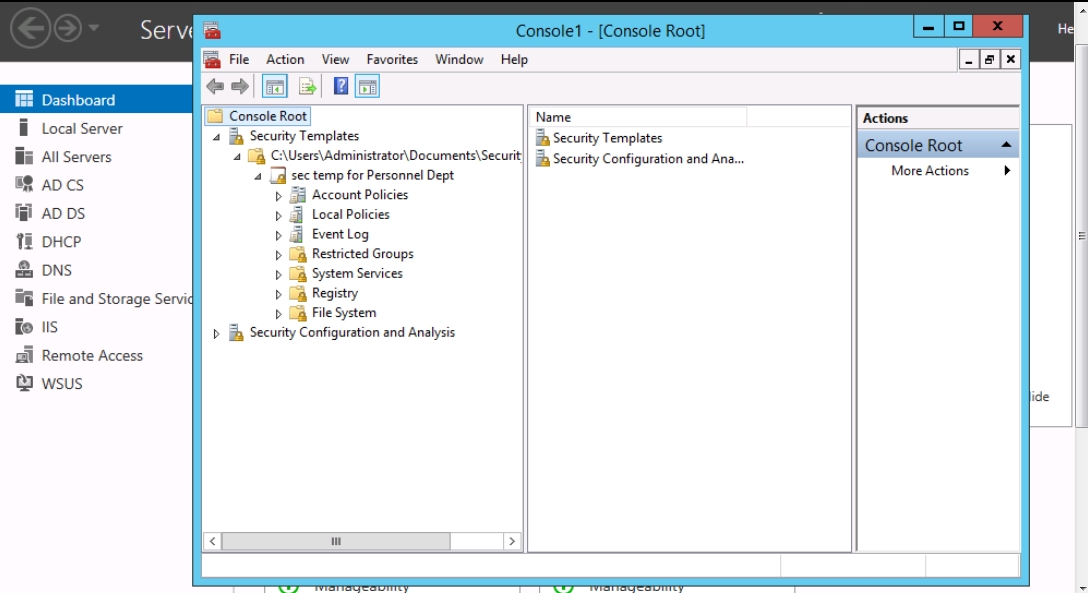The height and width of the screenshot is (593, 1088).
Task: Expand the Security Configuration and Analysis tree node
Action: (x=217, y=334)
